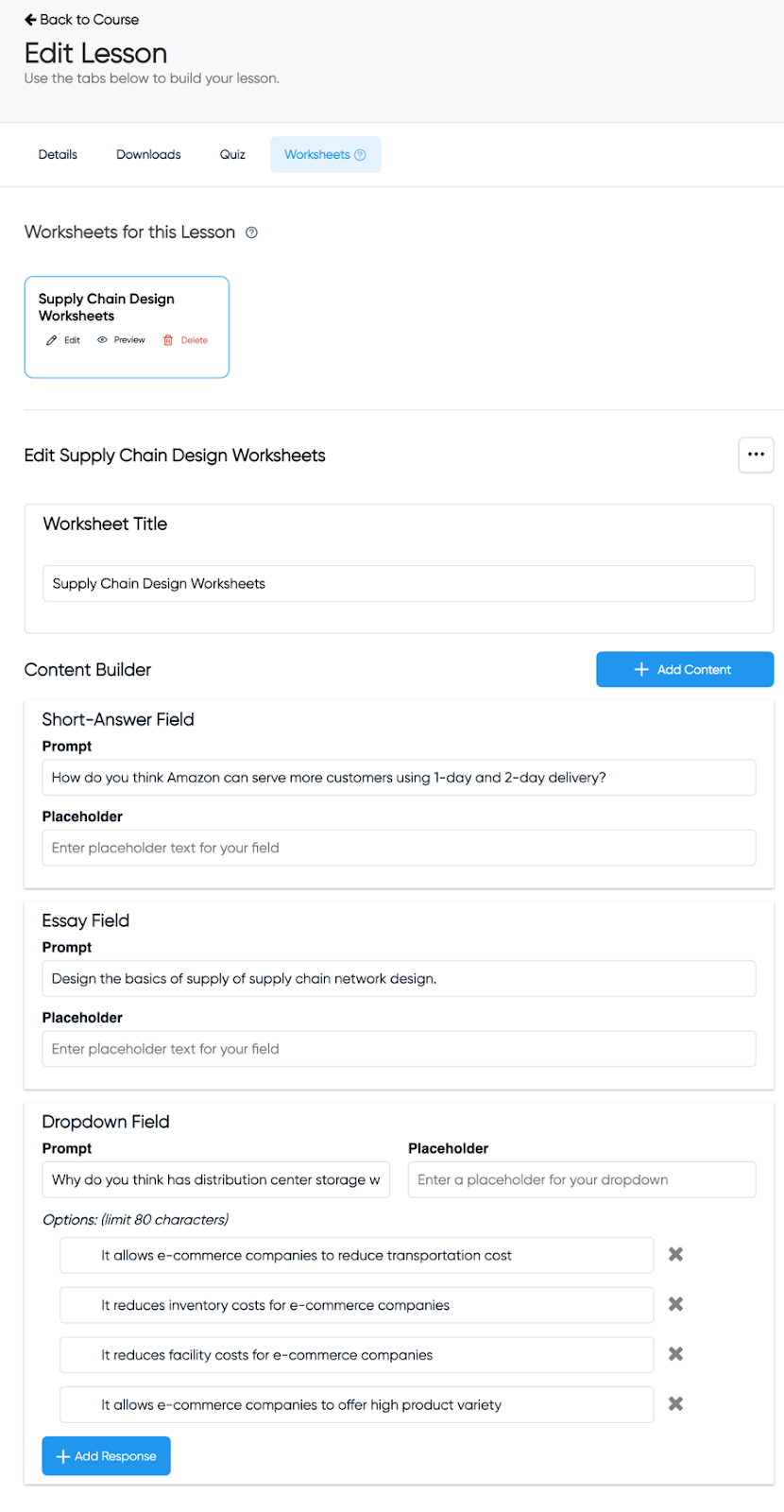Click help icon beside Worksheets tab label
Screen dimensions: 784x1512
pyautogui.click(x=360, y=155)
